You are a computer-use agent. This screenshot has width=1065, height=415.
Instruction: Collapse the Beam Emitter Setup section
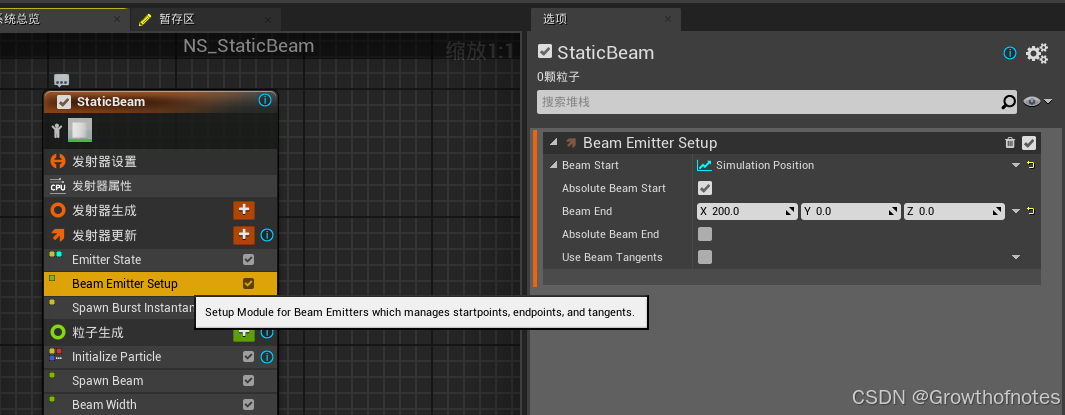click(553, 143)
